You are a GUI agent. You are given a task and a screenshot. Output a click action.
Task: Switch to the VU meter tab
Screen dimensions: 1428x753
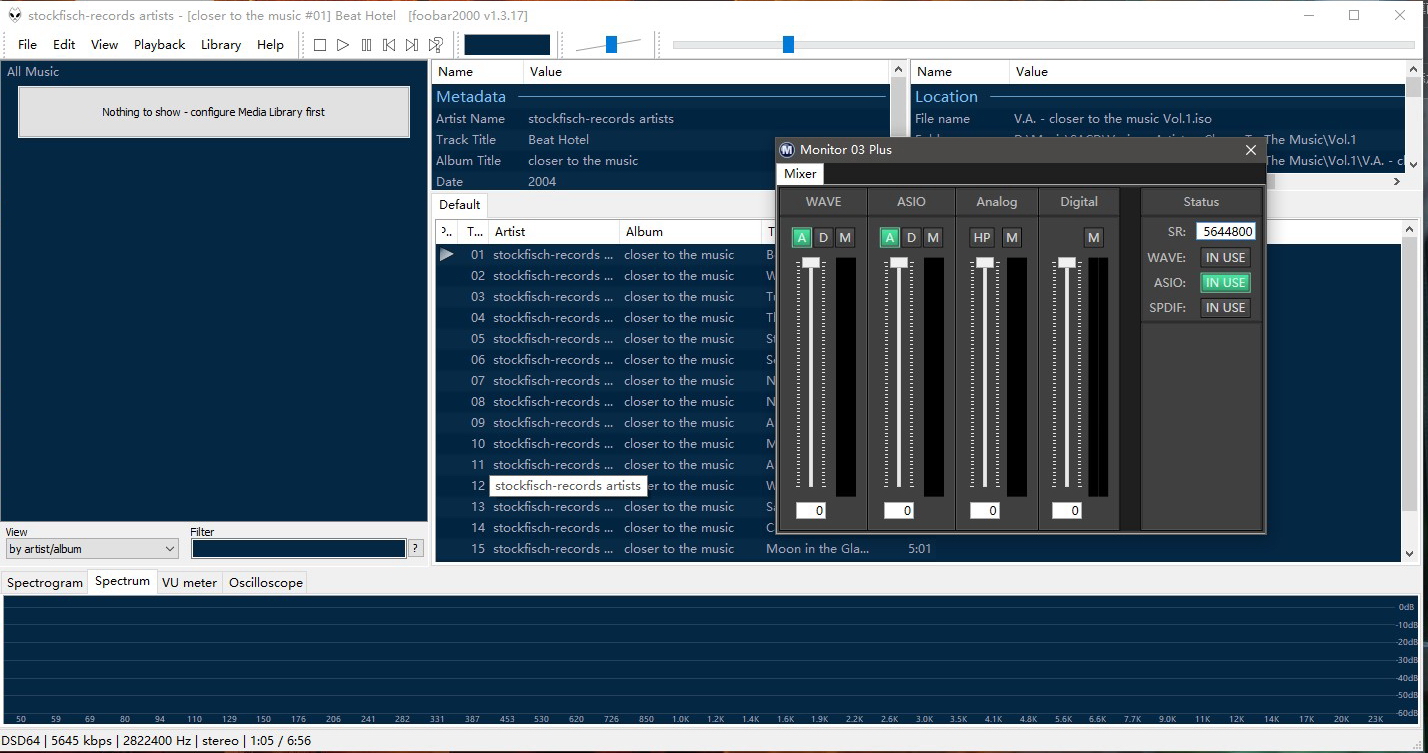click(x=189, y=583)
